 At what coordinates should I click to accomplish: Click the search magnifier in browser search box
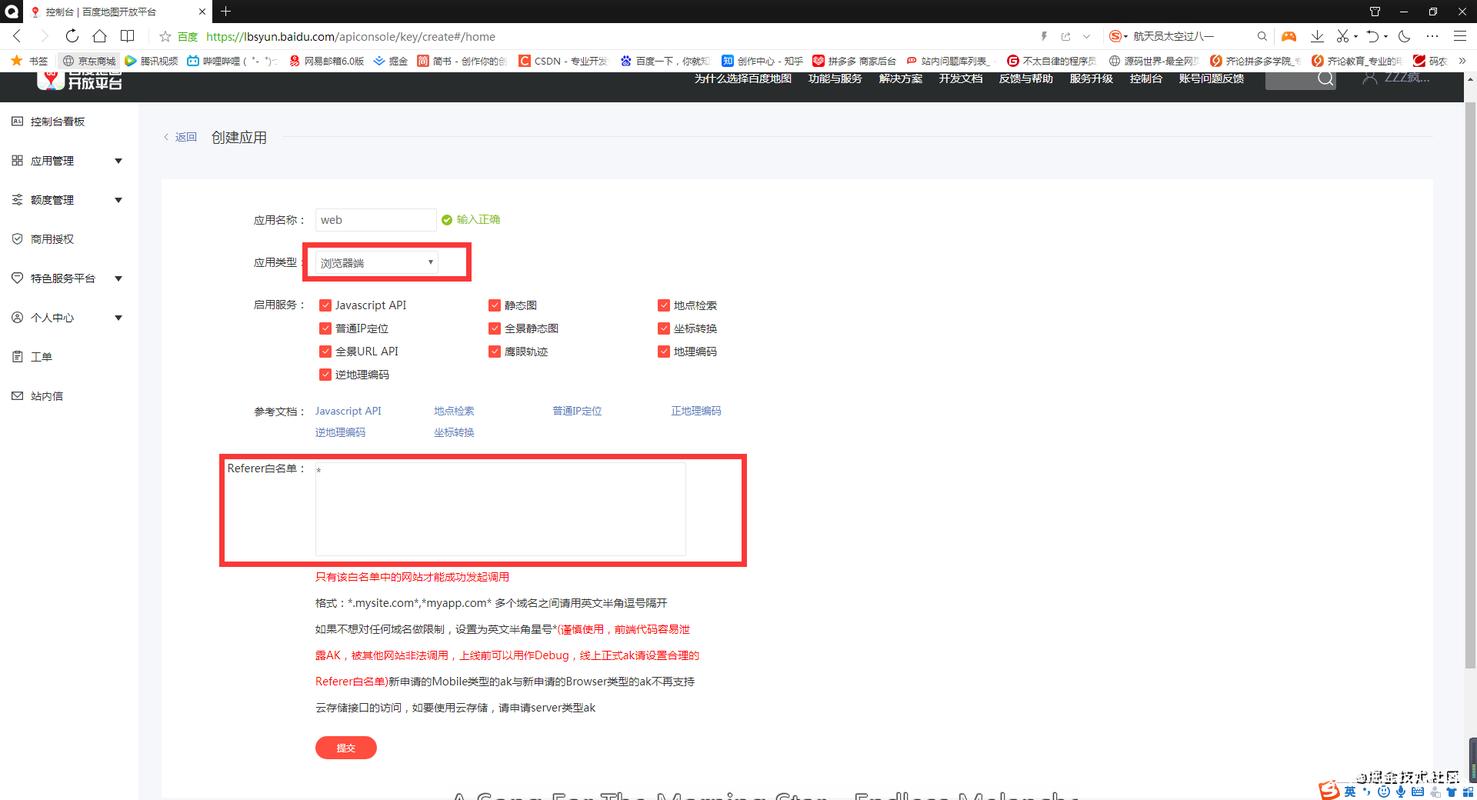click(1262, 36)
